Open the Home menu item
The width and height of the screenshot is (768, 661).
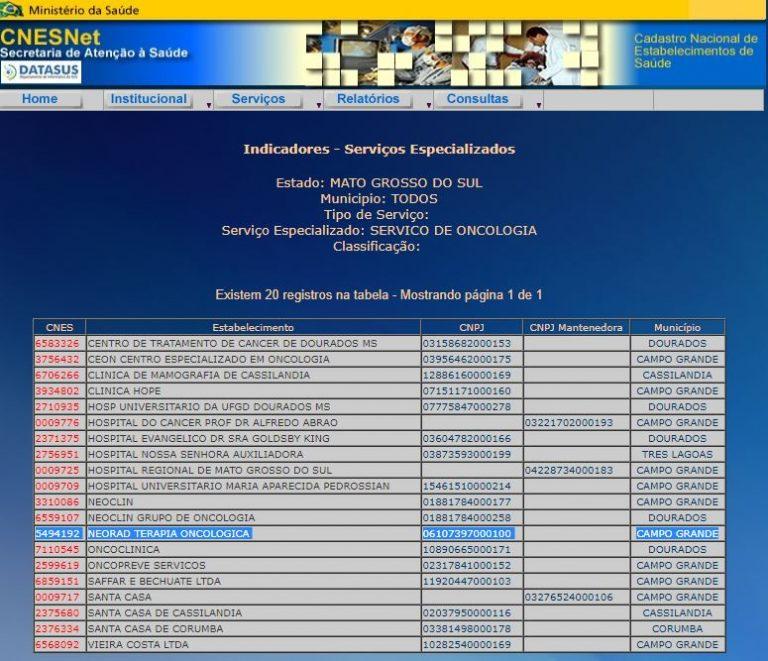pyautogui.click(x=40, y=99)
